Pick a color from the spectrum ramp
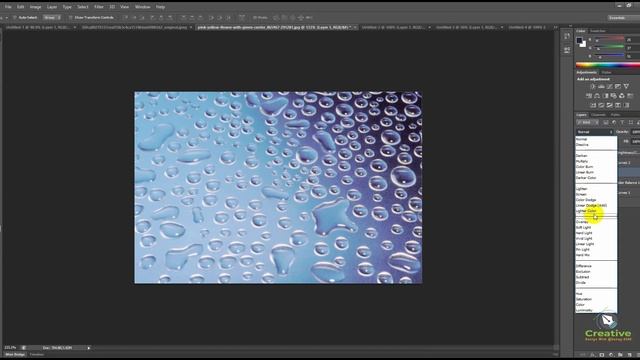This screenshot has width=640, height=360. [608, 64]
